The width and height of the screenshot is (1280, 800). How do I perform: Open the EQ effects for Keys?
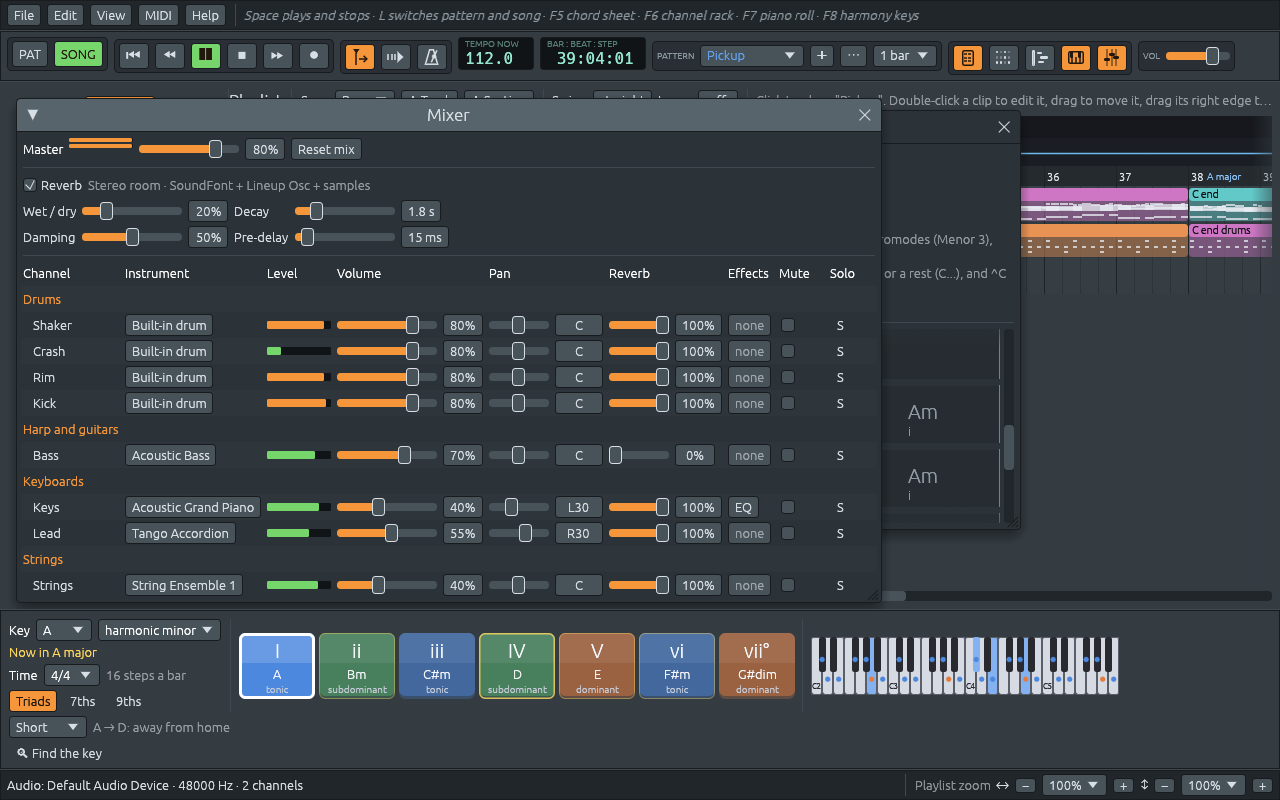743,507
